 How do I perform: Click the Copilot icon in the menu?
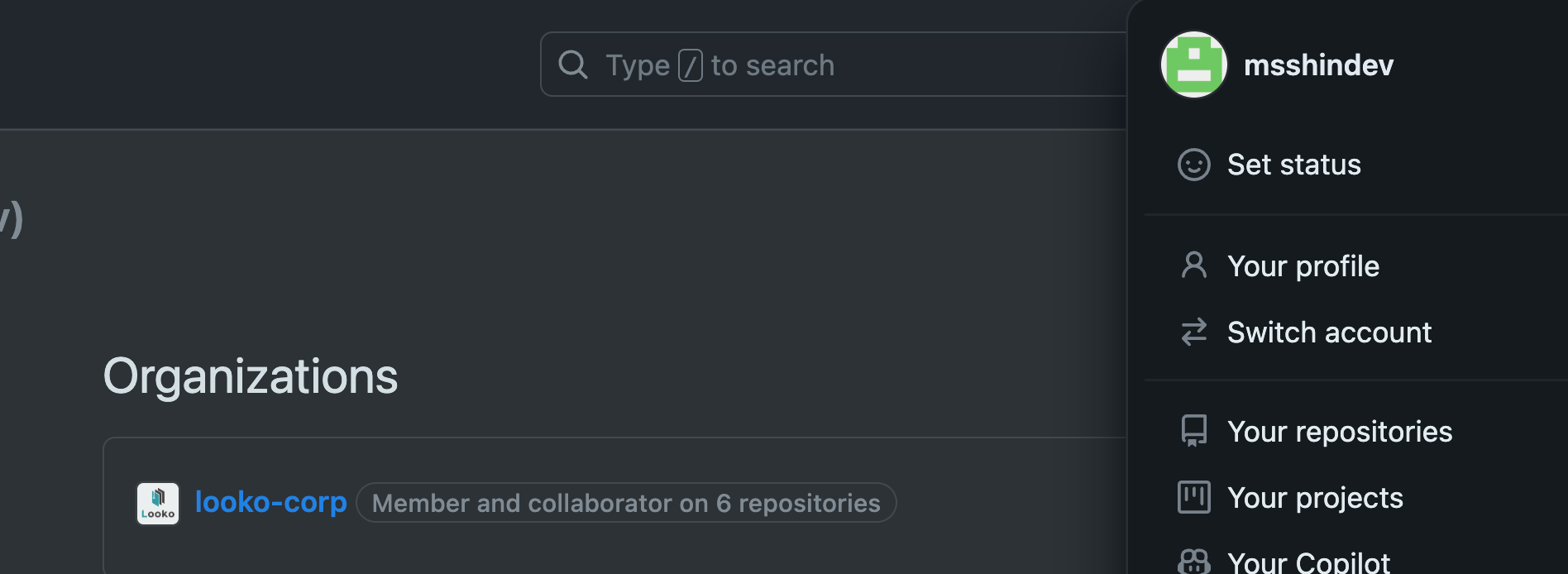(1193, 562)
